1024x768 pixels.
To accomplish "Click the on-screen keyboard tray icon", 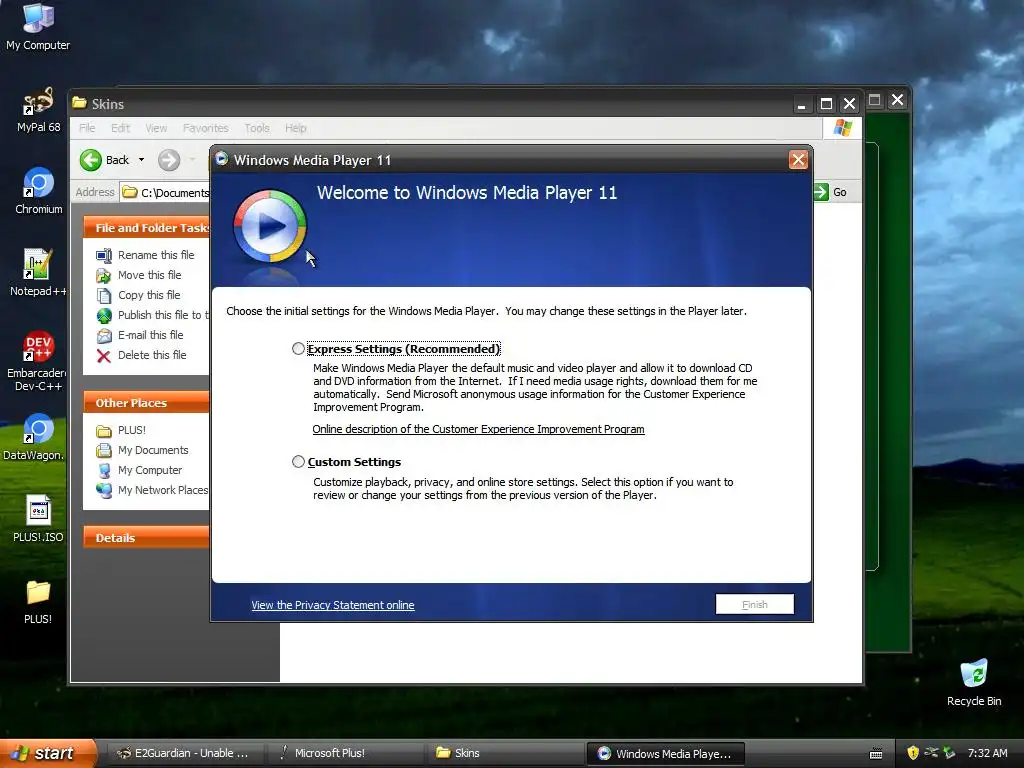I will tap(876, 754).
